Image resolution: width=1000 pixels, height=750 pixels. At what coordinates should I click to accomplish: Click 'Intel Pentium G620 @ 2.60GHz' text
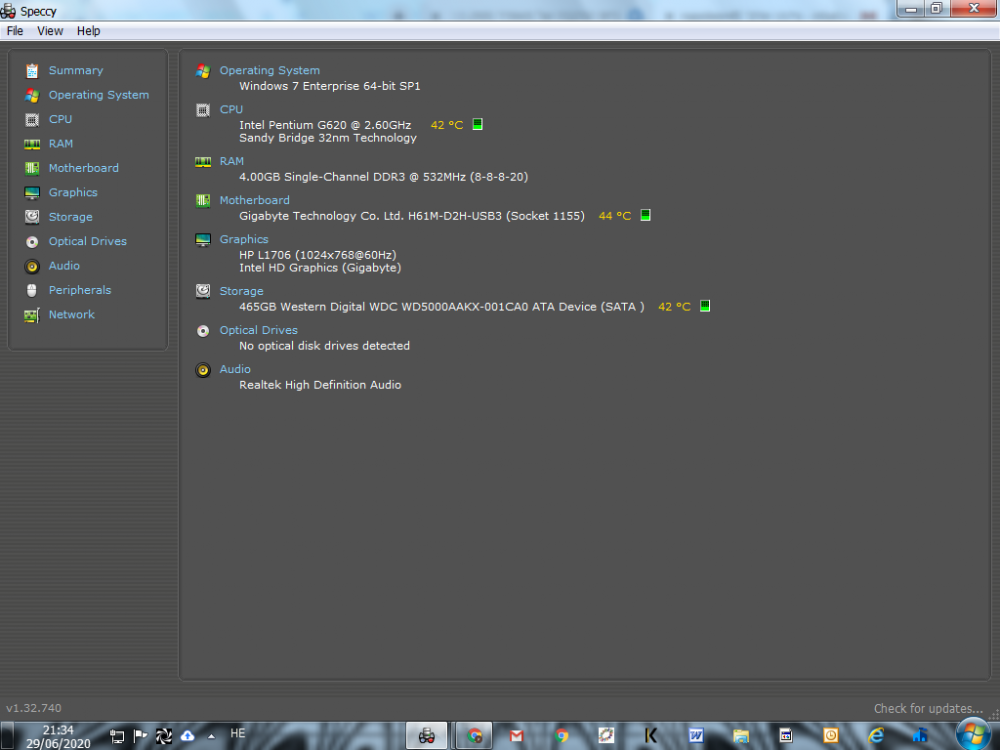(325, 125)
